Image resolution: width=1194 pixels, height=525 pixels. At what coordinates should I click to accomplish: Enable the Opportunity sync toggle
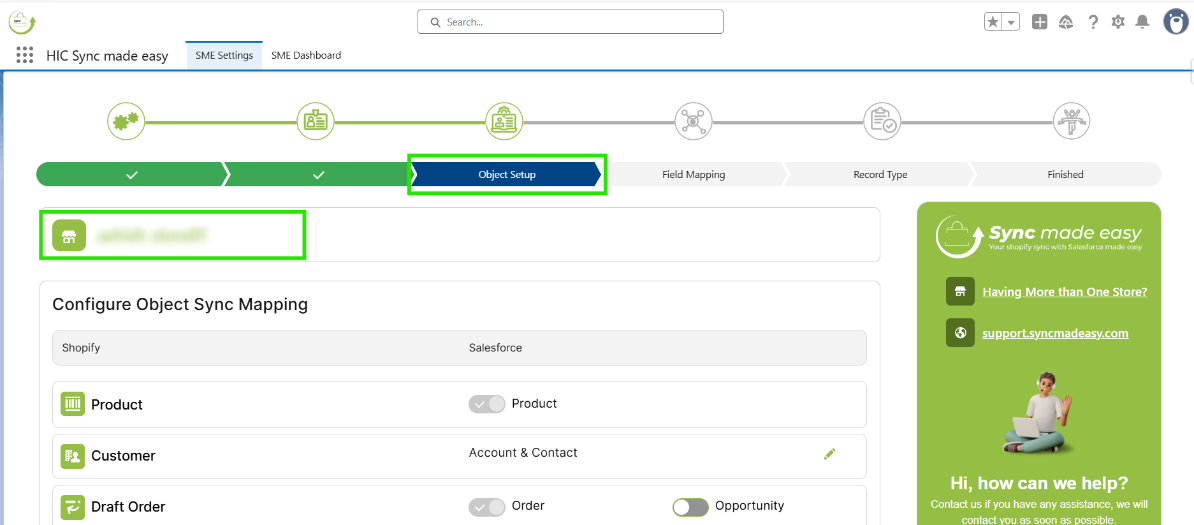click(x=690, y=507)
